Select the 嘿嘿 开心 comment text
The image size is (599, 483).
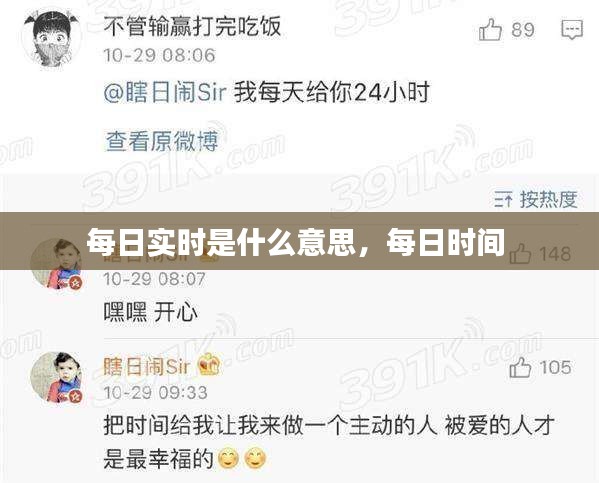click(151, 312)
